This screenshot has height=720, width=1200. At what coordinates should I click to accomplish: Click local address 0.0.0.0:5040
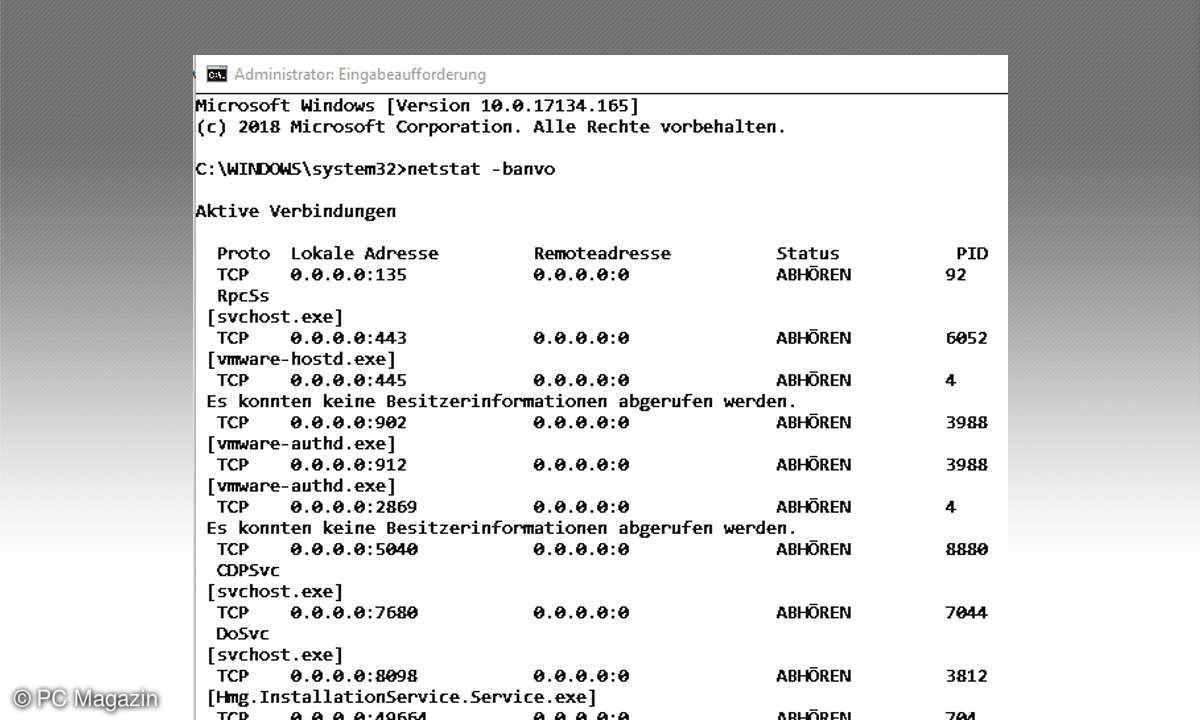[354, 549]
